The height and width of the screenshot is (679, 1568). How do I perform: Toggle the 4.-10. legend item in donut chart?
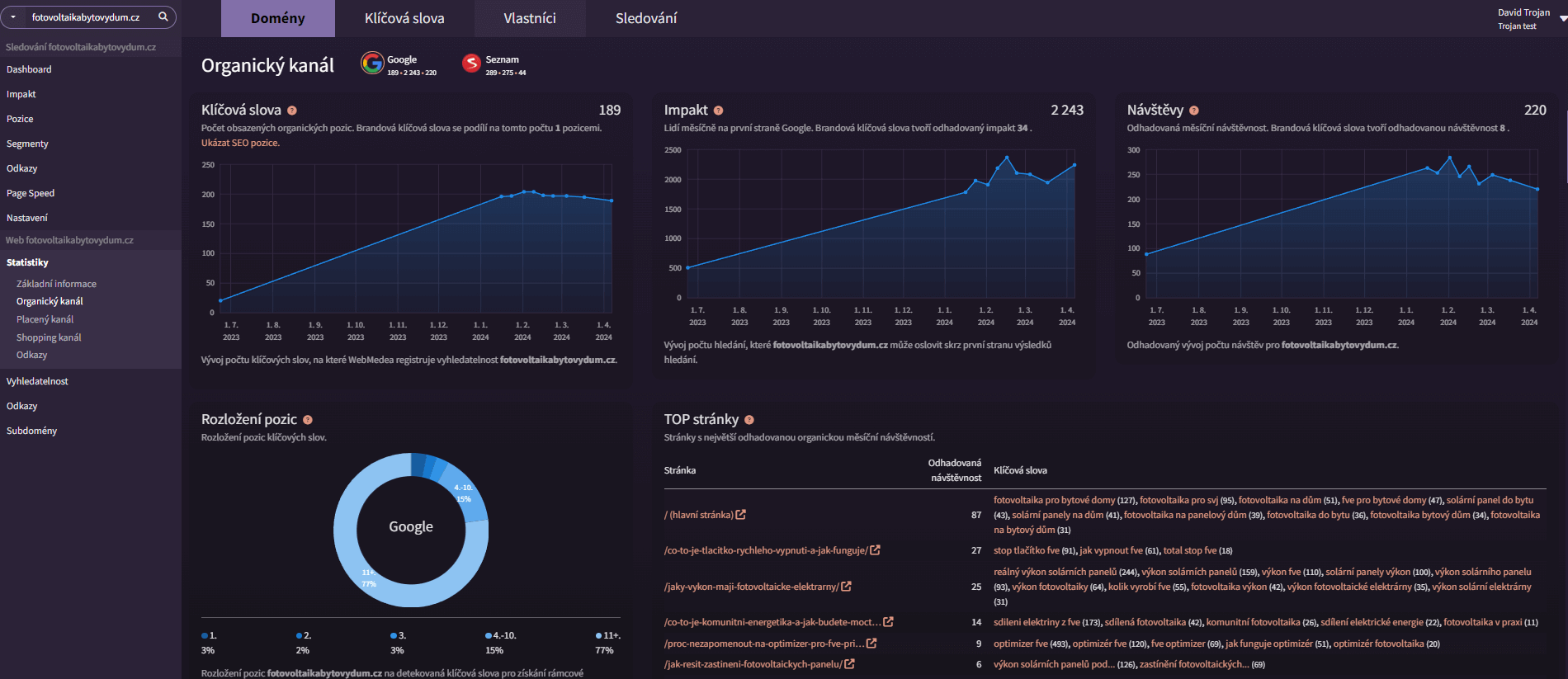point(501,635)
